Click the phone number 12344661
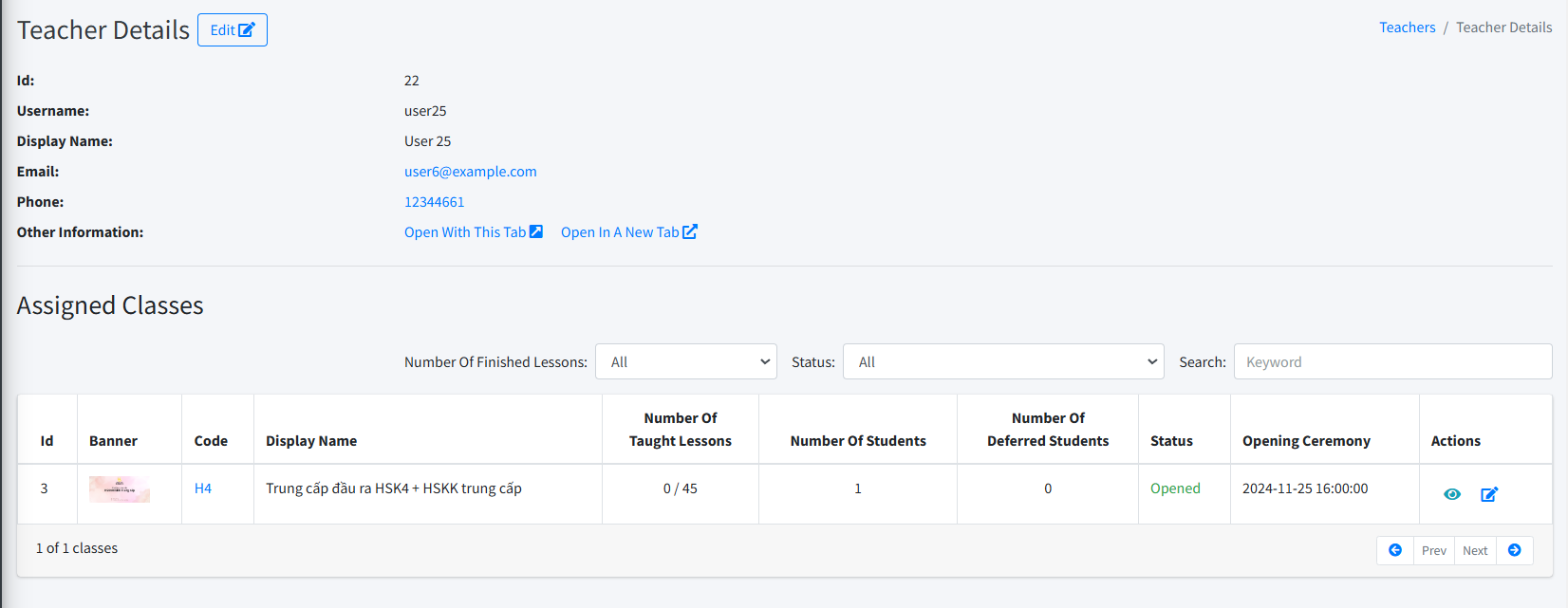Image resolution: width=1568 pixels, height=608 pixels. (434, 202)
